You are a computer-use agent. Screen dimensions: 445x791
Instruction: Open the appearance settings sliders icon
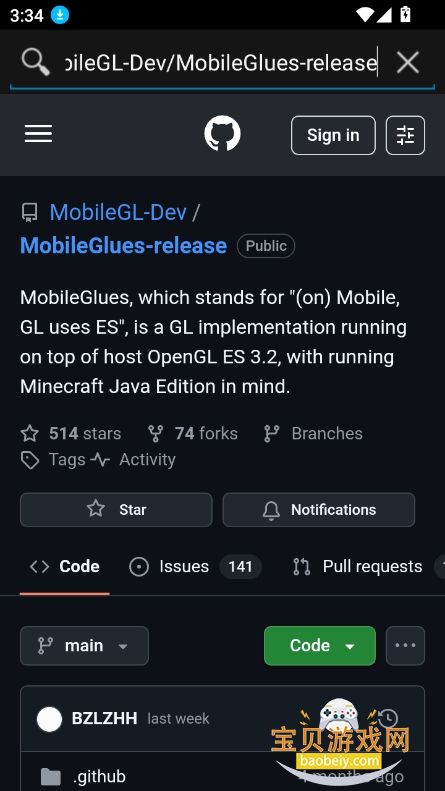(405, 135)
